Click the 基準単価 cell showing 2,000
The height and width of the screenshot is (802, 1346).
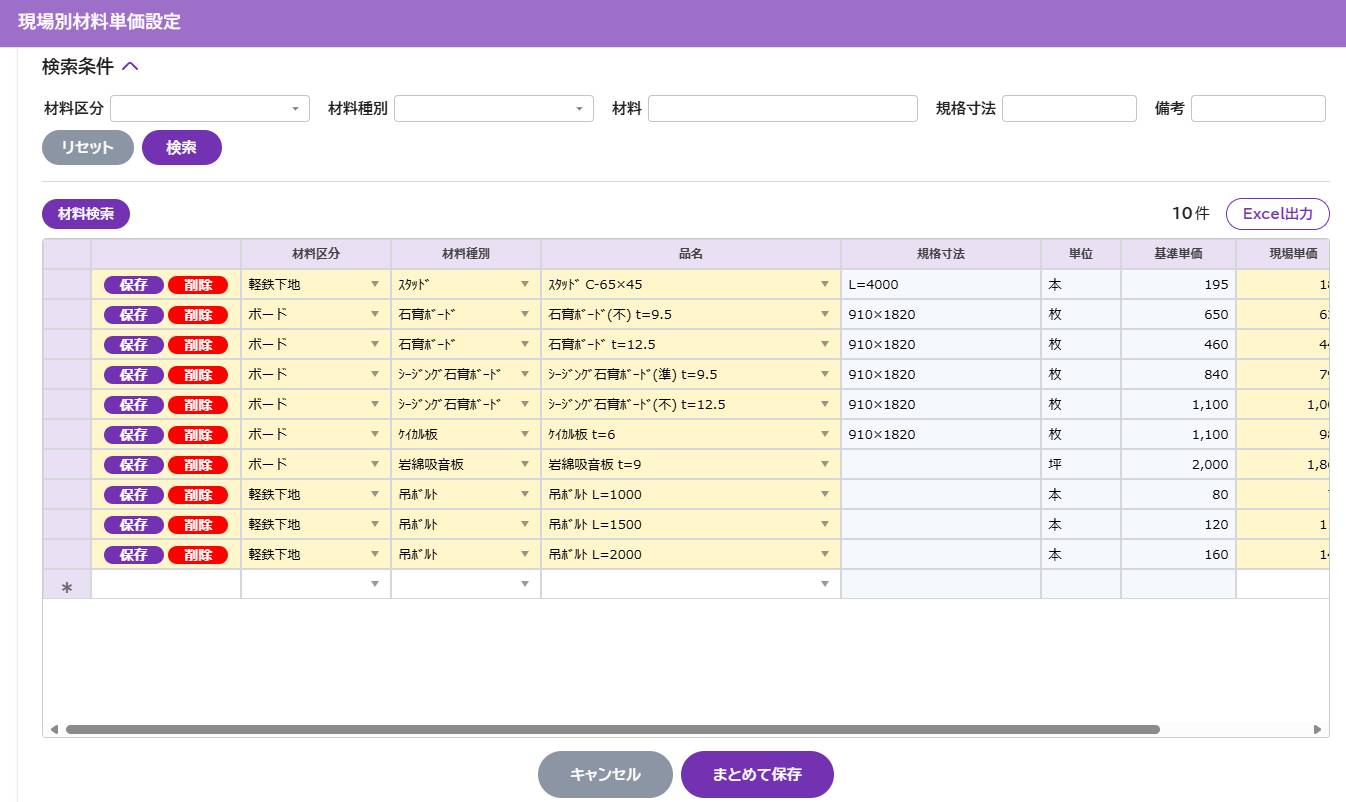coord(1178,465)
